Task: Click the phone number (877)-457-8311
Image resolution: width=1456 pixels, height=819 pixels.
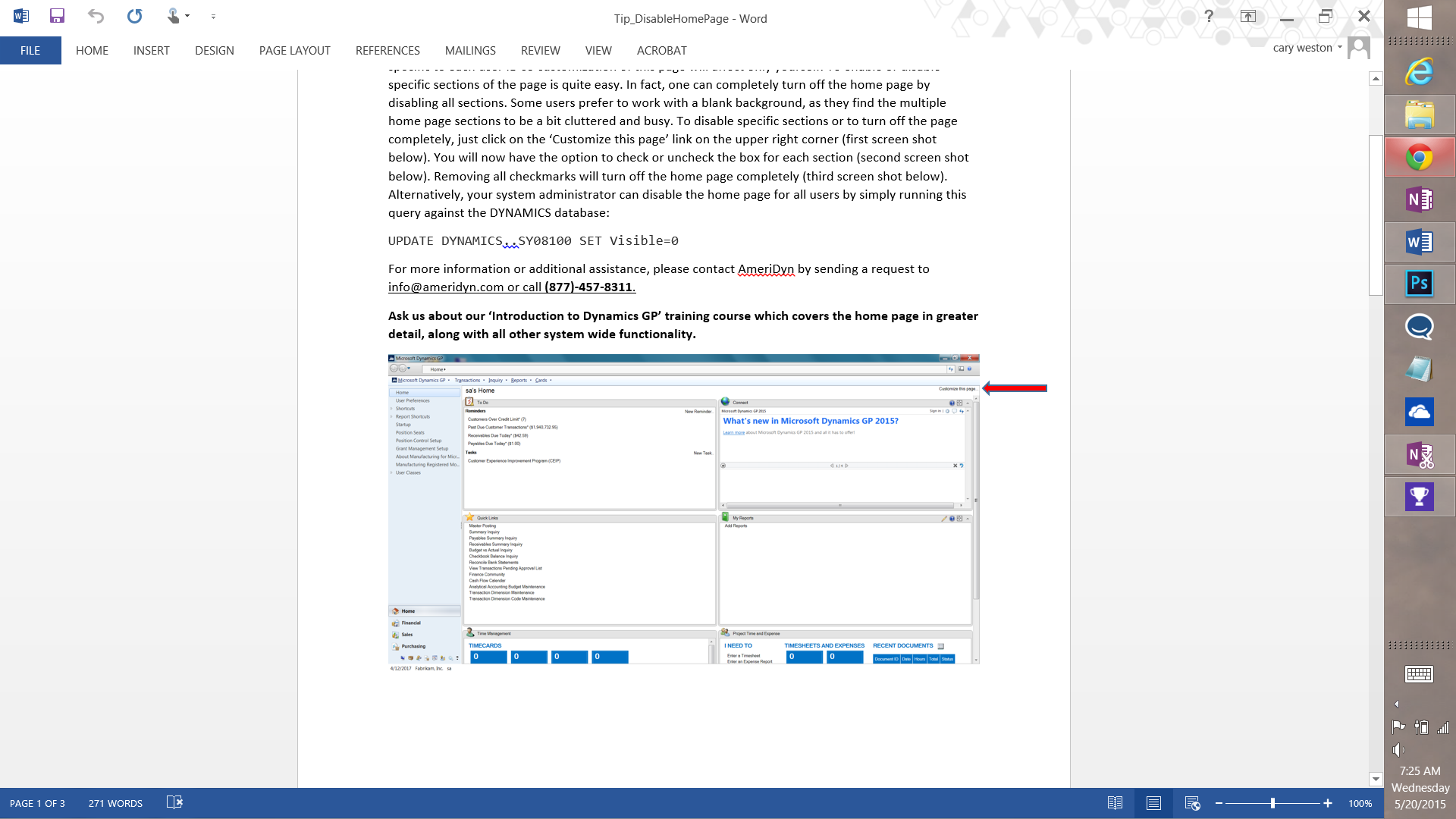Action: [x=588, y=287]
